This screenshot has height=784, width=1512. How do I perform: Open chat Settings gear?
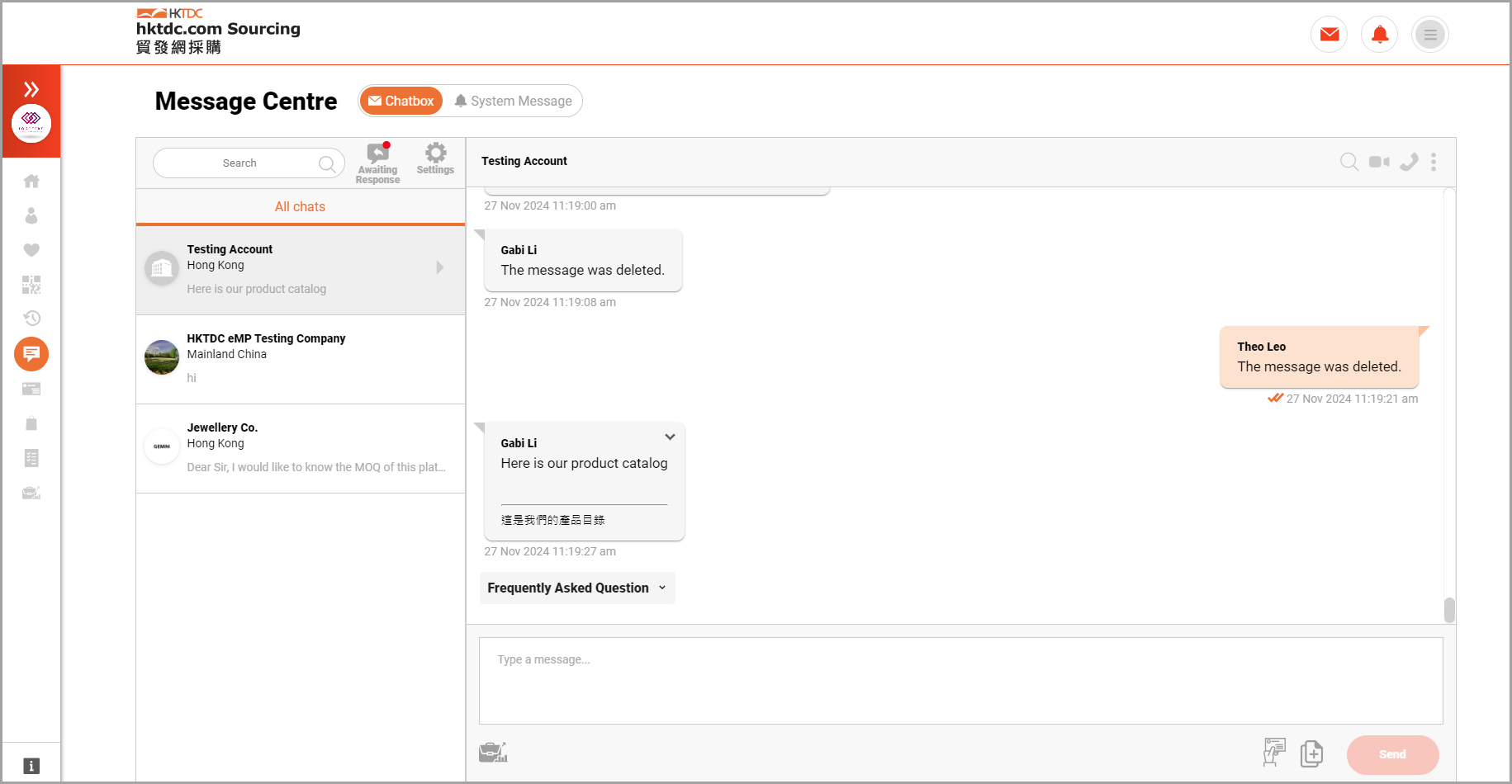click(x=435, y=158)
